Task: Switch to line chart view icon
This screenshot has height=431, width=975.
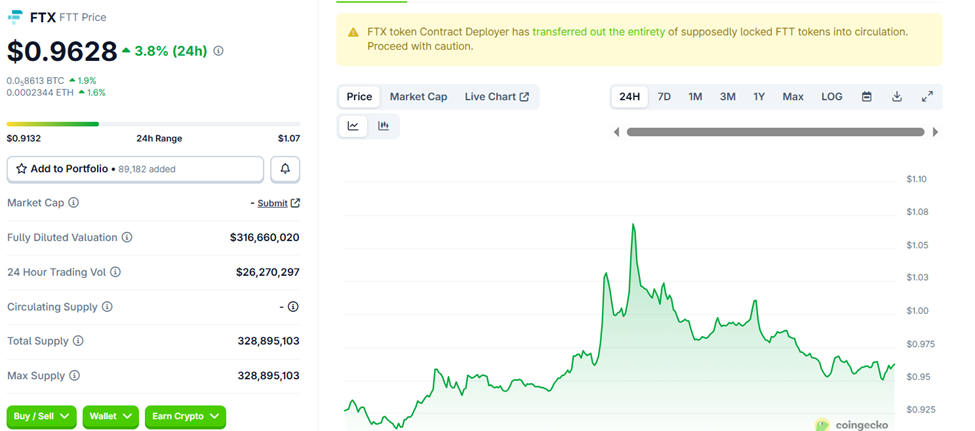Action: coord(353,126)
